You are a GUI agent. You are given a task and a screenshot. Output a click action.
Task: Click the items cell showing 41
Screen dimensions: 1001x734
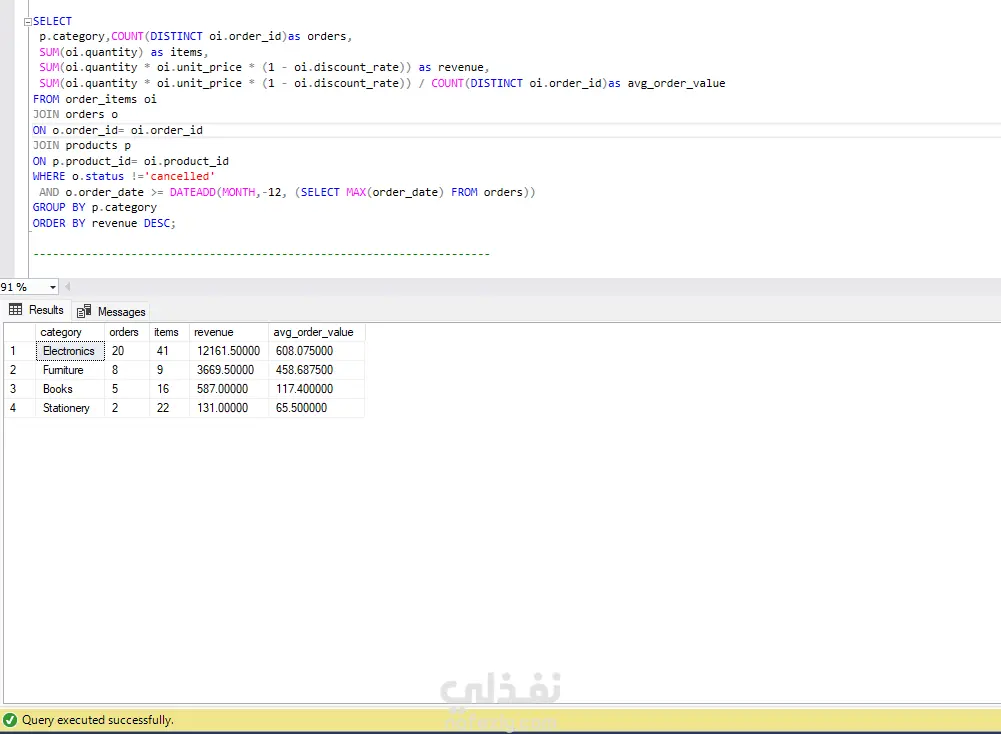pyautogui.click(x=169, y=351)
